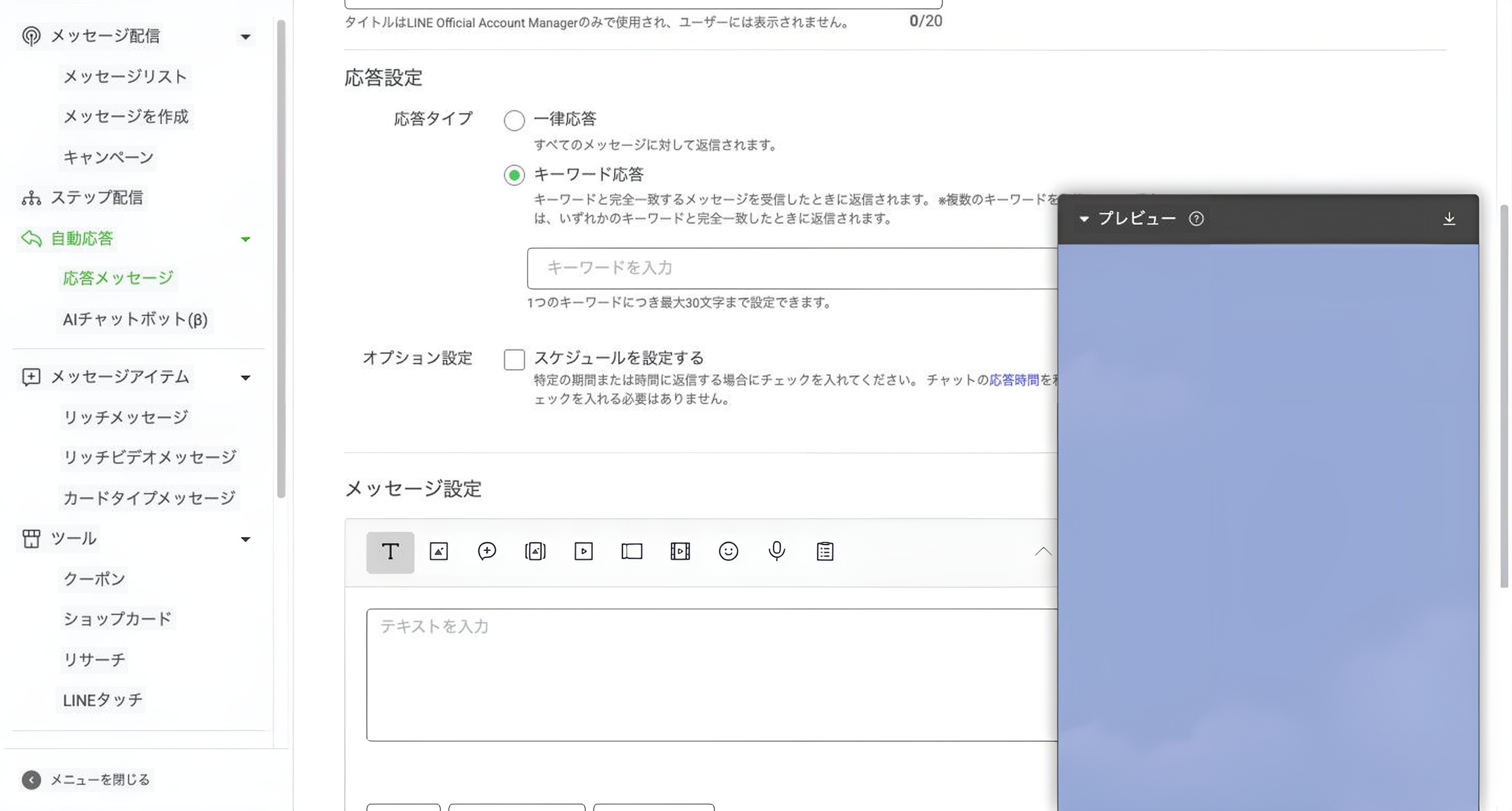
Task: Go to 応答メッセージ page
Action: click(118, 278)
